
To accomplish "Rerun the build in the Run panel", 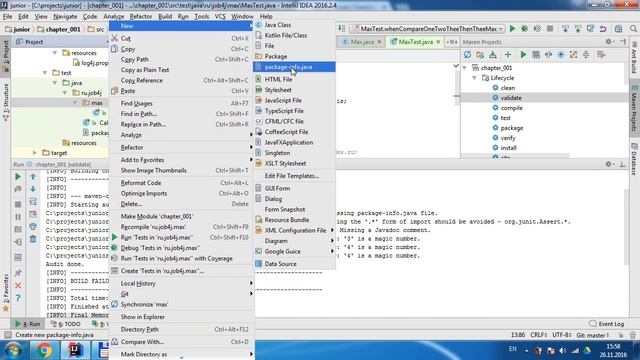I will click(x=18, y=177).
